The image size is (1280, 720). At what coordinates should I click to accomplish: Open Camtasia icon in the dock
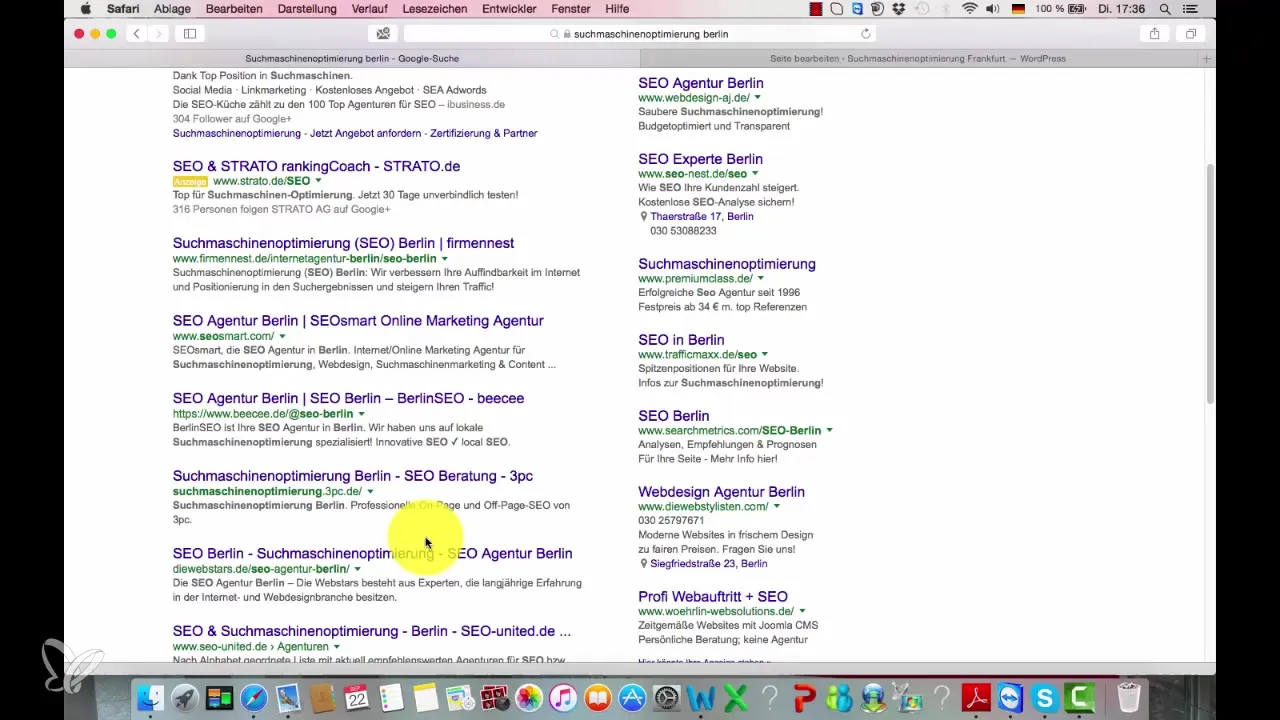click(1080, 697)
